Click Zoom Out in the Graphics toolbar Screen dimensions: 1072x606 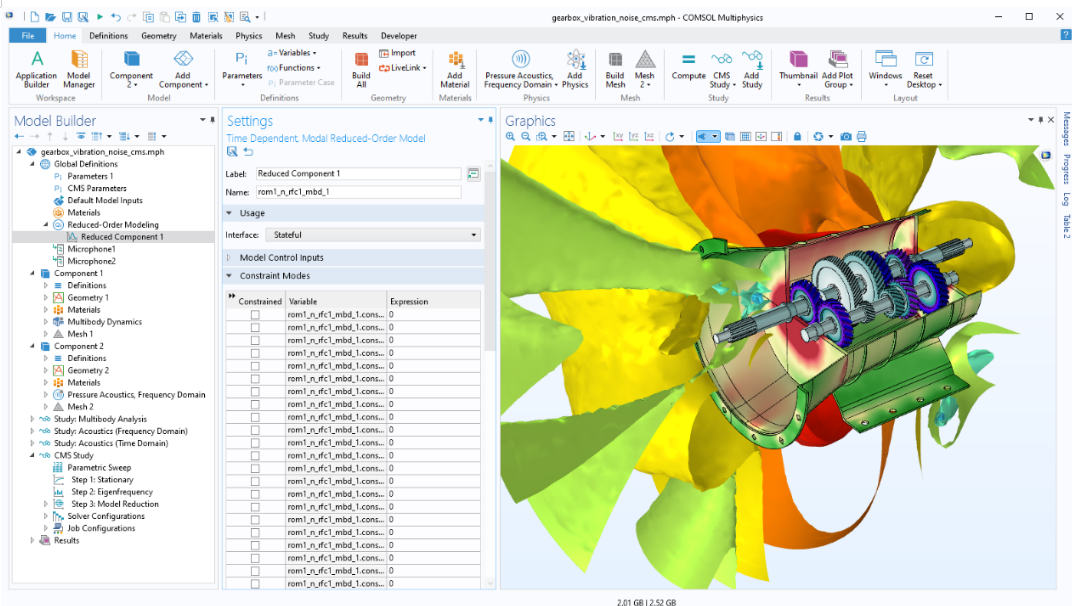(x=525, y=137)
